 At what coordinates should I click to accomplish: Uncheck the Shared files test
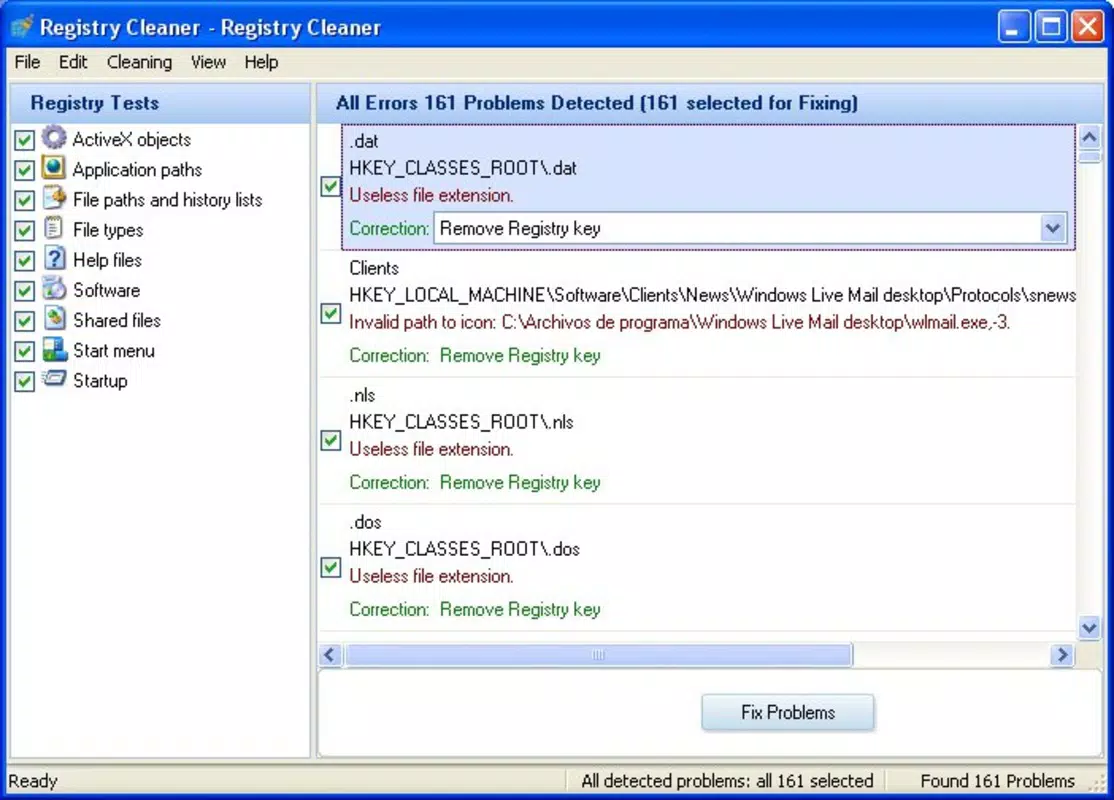[x=24, y=321]
